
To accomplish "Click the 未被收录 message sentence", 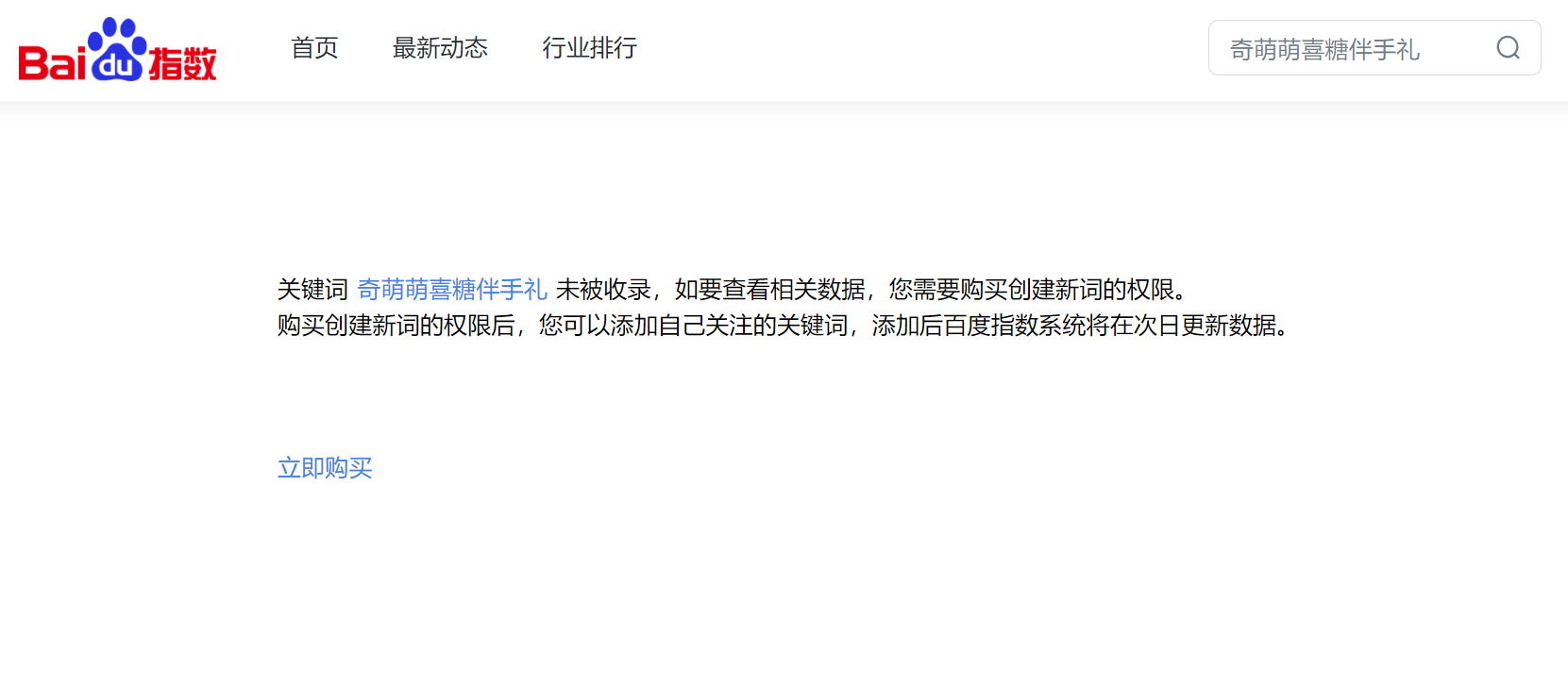I will [x=603, y=289].
